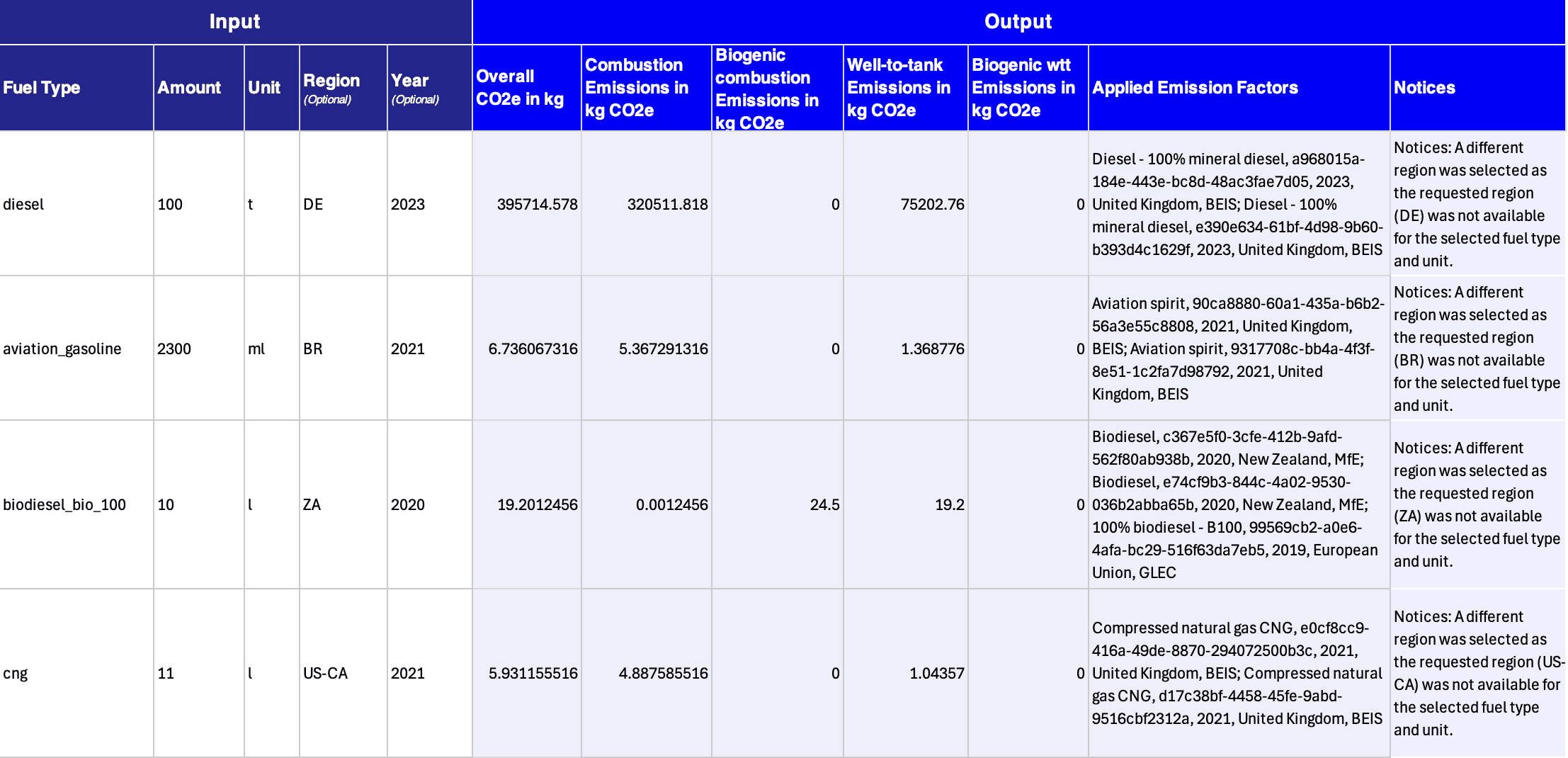Click the biogenic combustion value 24.5
The height and width of the screenshot is (758, 1568).
click(x=824, y=504)
